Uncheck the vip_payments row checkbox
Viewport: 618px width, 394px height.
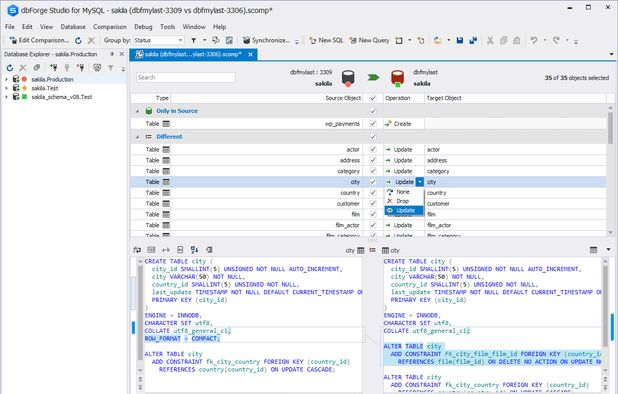point(373,124)
